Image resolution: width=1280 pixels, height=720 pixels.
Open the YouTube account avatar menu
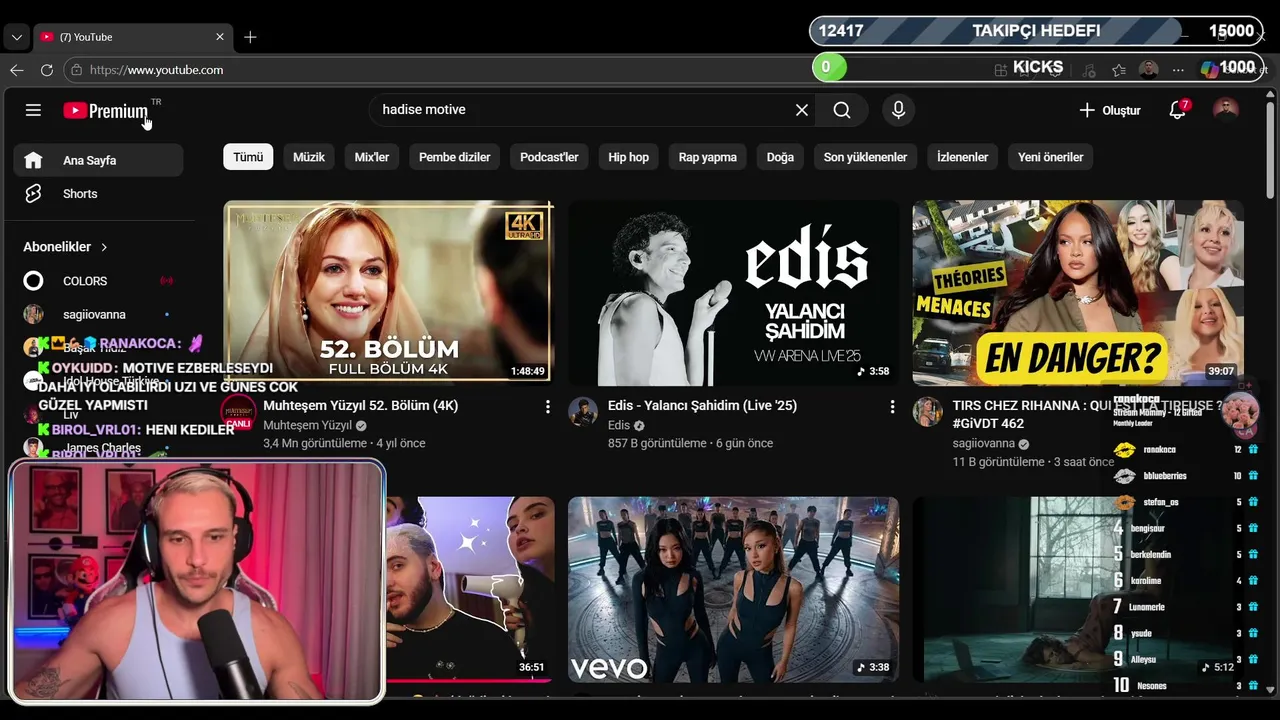coord(1225,110)
